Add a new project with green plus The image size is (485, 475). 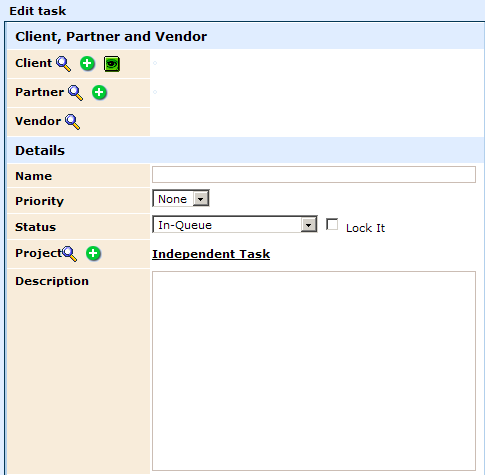point(93,253)
